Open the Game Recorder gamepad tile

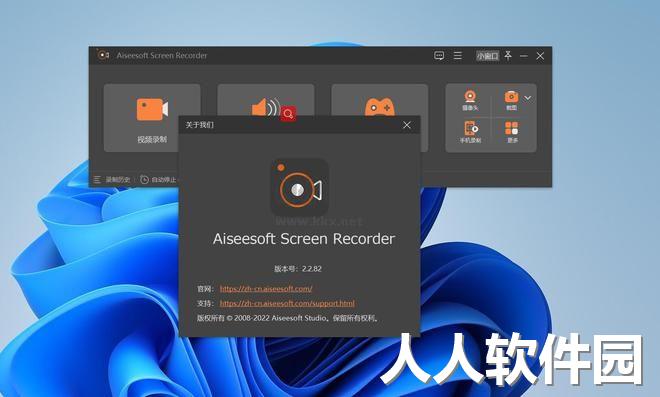pyautogui.click(x=380, y=99)
